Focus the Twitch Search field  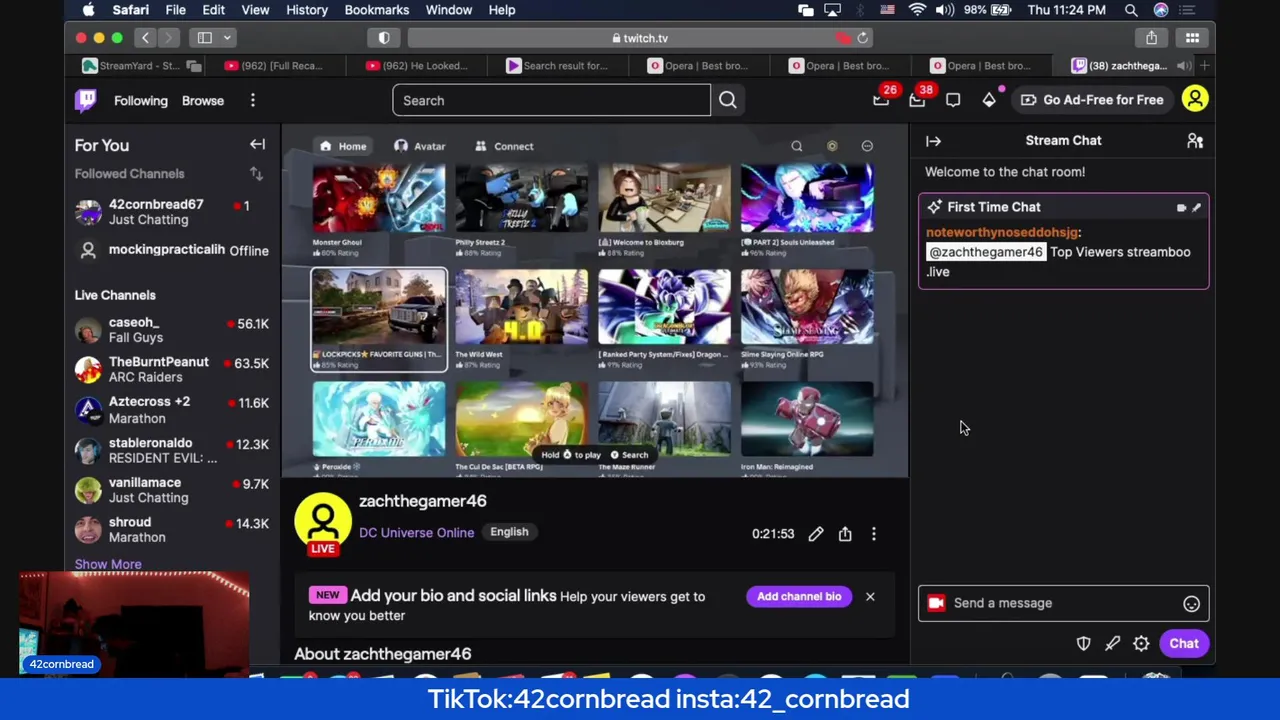[552, 100]
